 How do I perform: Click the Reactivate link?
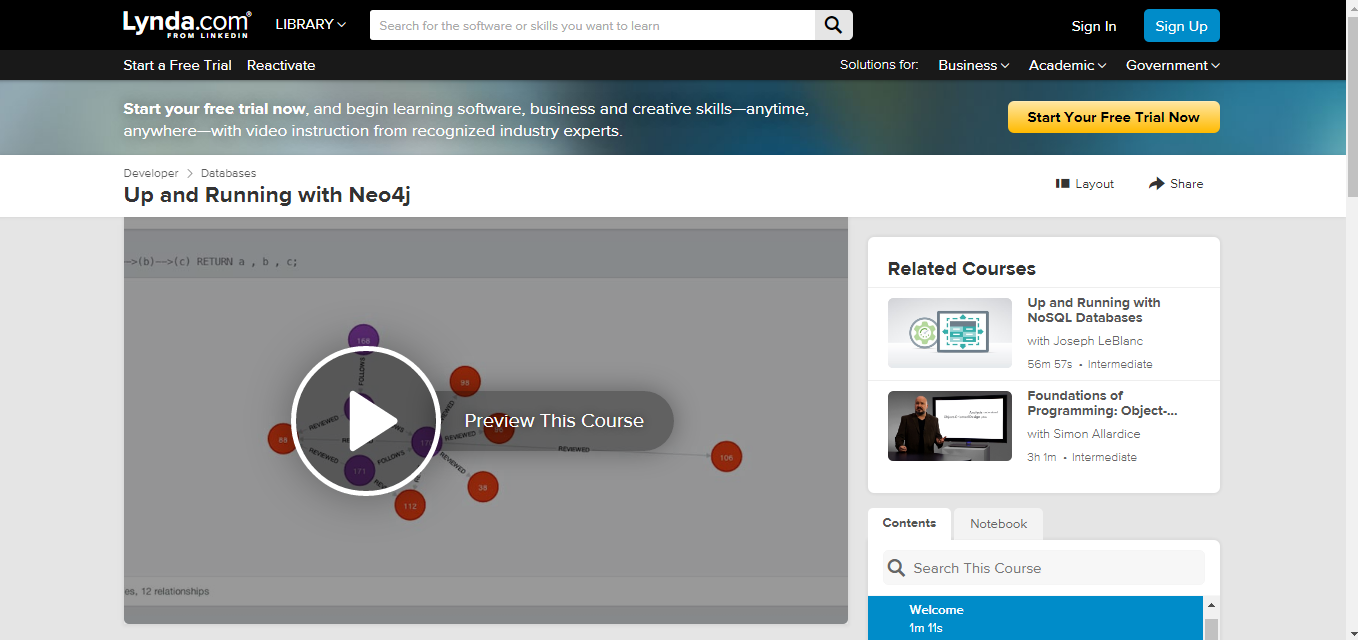pos(281,65)
